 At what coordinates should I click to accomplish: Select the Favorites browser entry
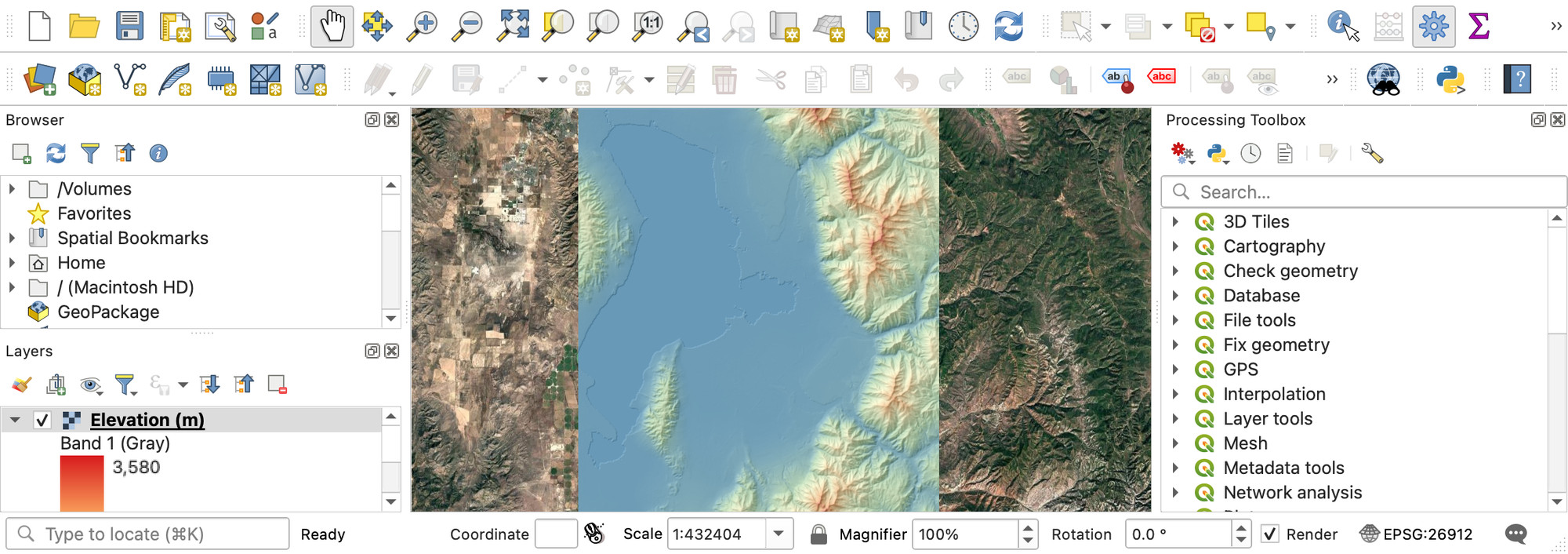(x=94, y=213)
